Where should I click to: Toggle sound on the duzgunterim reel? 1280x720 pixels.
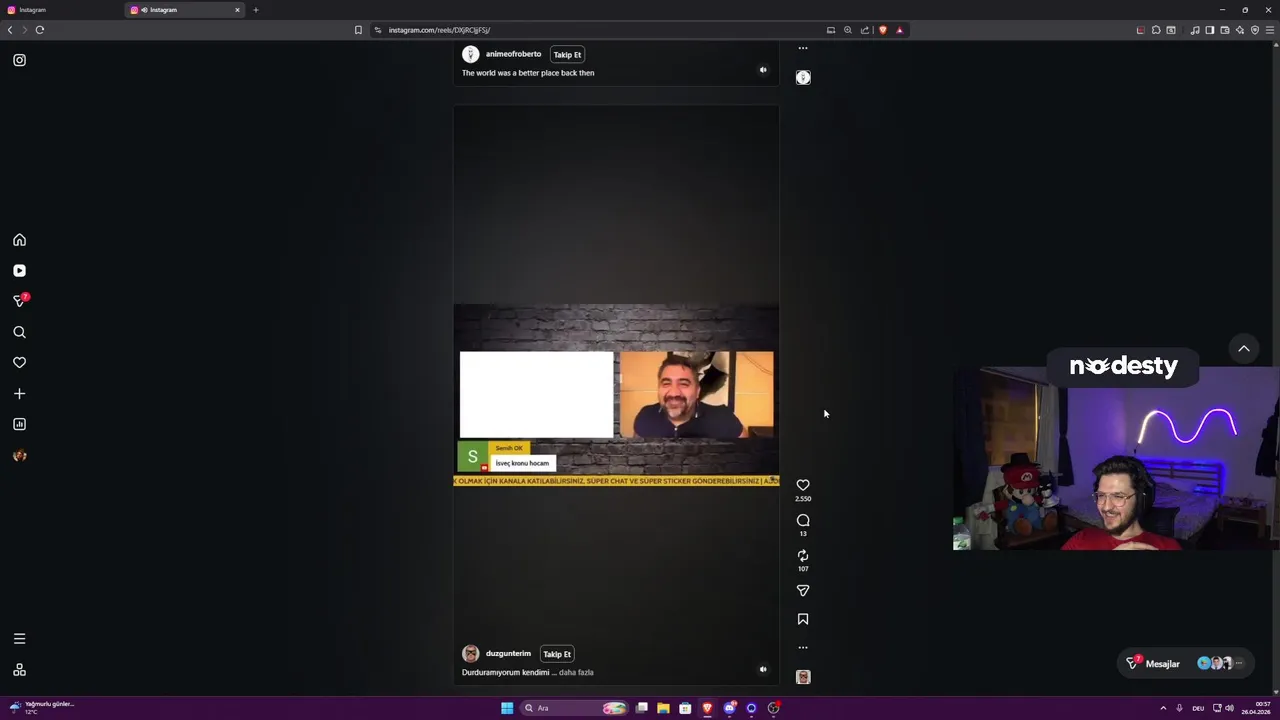click(x=763, y=670)
